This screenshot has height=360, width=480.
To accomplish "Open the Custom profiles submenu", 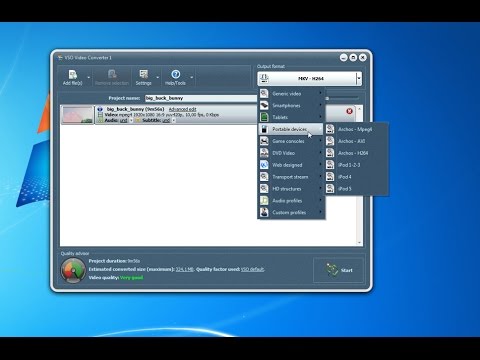I will tap(291, 213).
